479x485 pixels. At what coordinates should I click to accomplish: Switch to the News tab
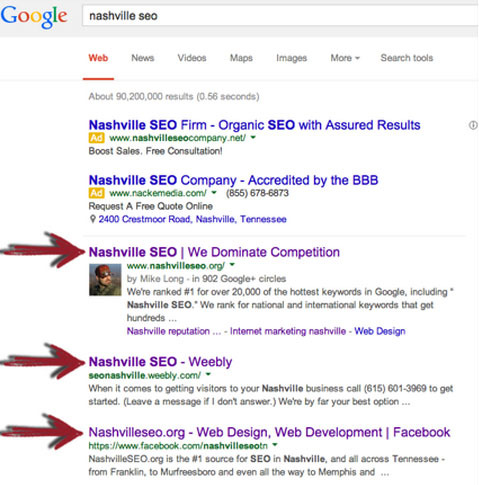click(x=143, y=58)
